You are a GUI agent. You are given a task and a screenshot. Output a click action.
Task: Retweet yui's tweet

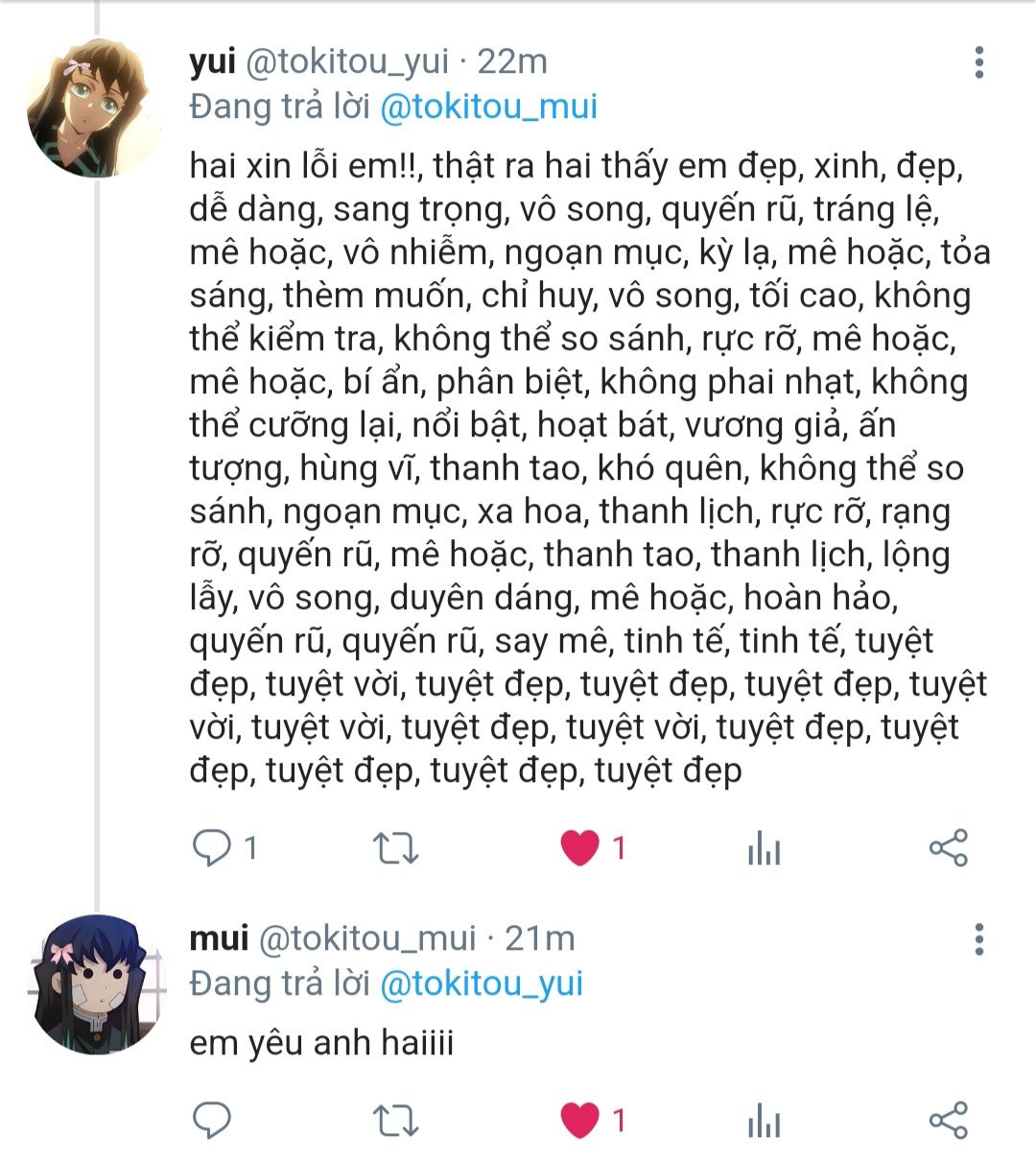395,848
